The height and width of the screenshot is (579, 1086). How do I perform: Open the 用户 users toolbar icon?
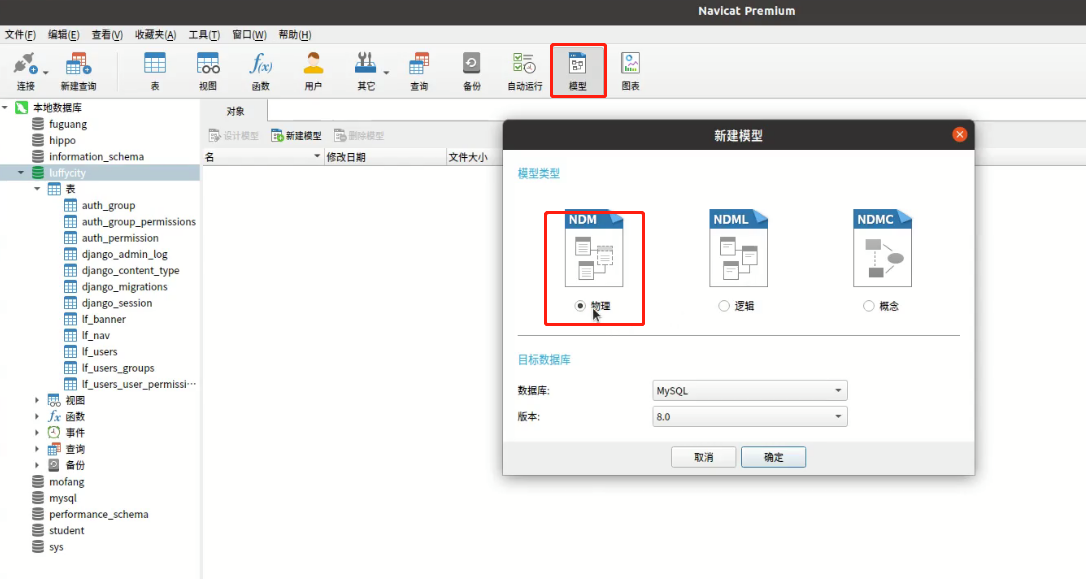coord(313,71)
